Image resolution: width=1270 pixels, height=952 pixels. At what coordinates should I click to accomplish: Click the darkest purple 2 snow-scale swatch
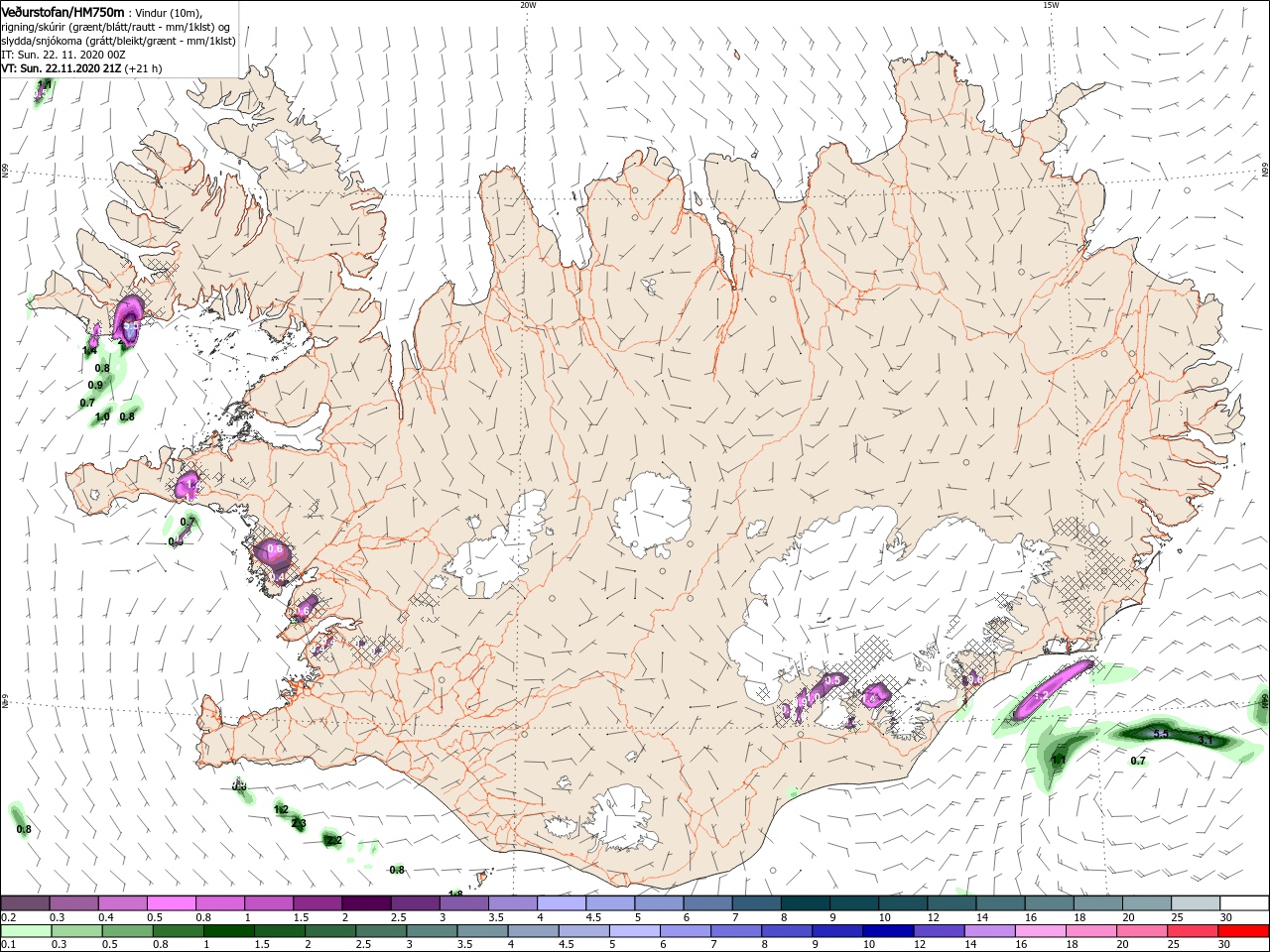[366, 903]
